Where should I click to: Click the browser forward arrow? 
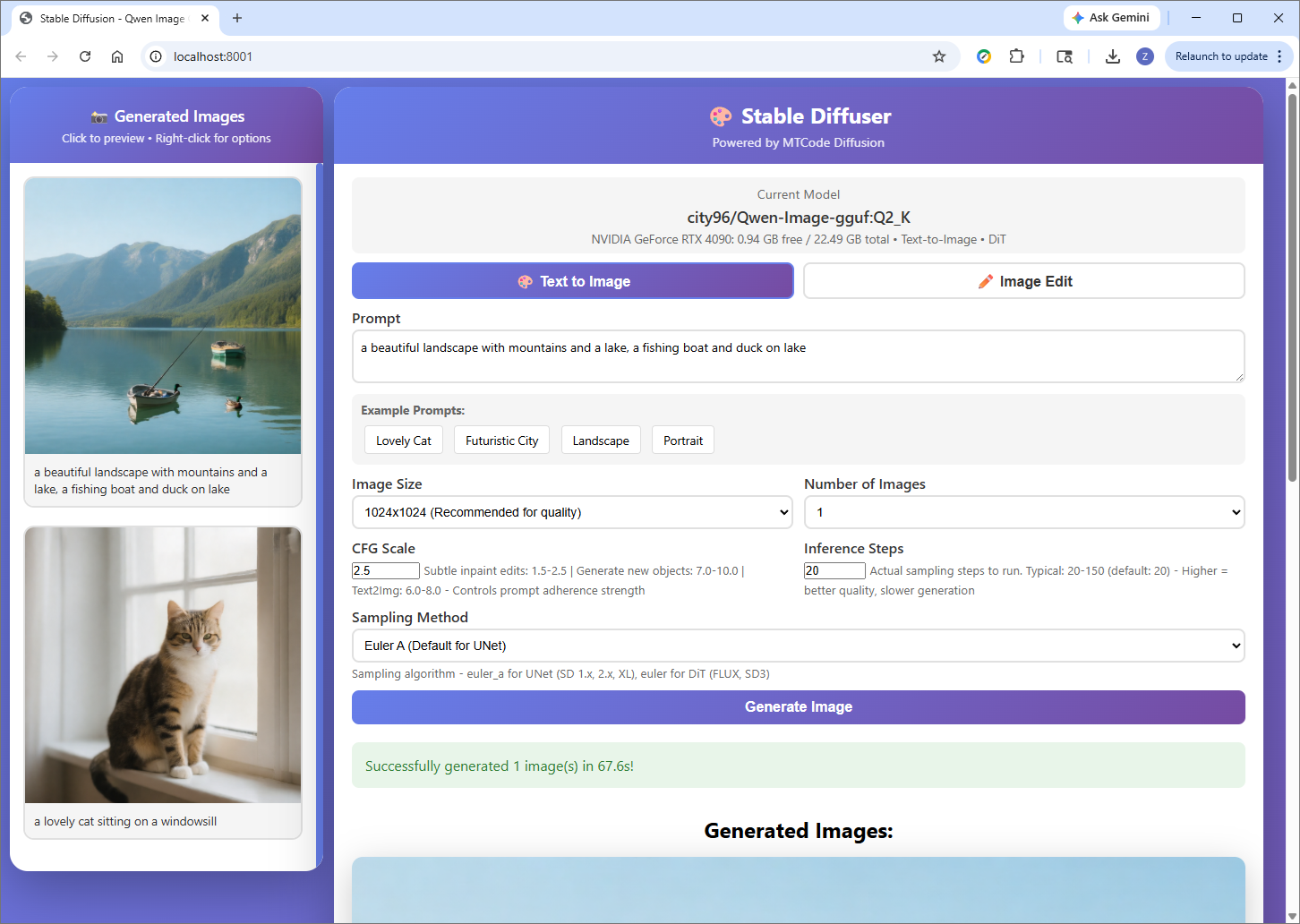click(x=53, y=56)
